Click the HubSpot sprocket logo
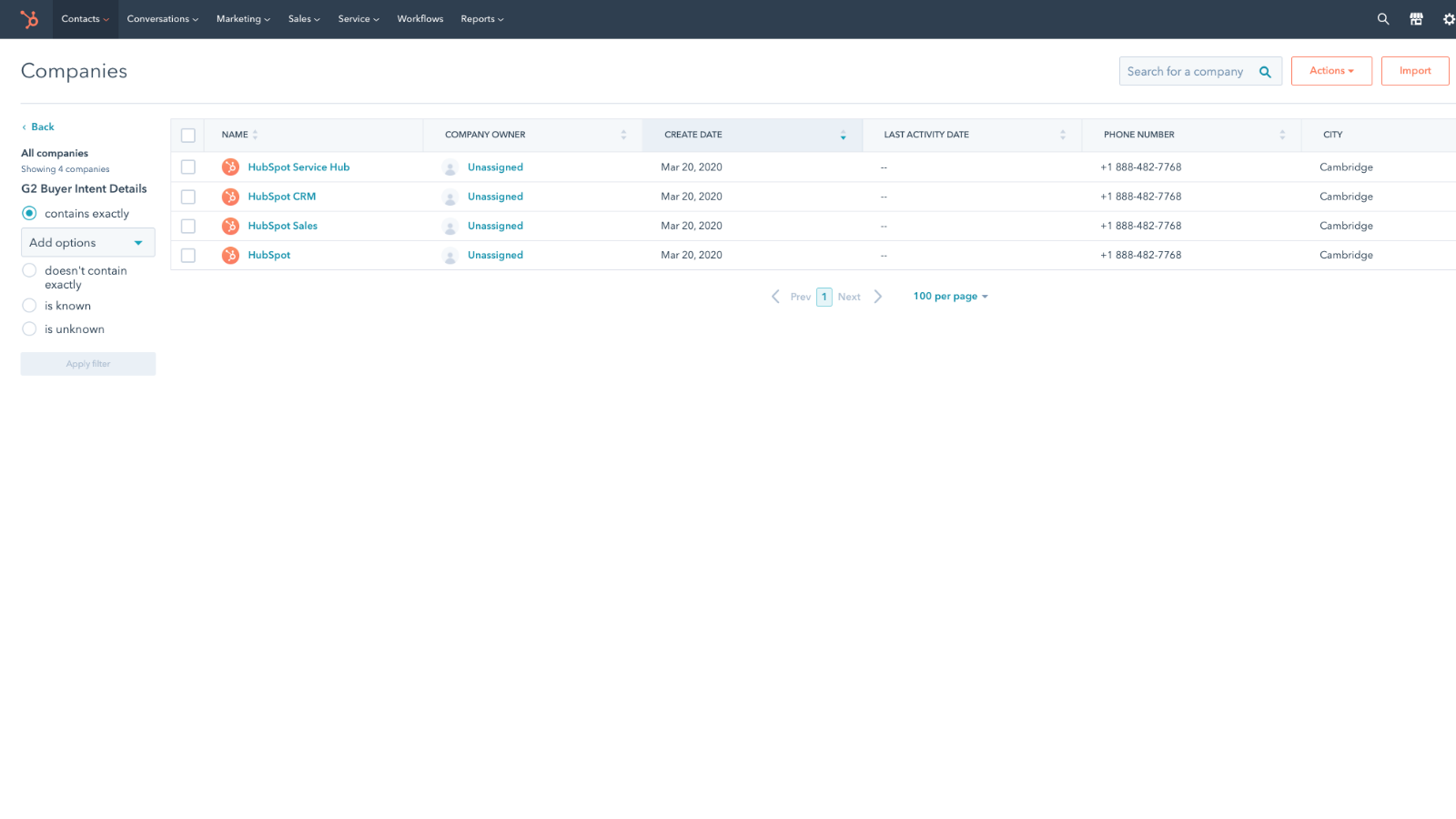Viewport: 1456px width, 819px height. click(29, 19)
